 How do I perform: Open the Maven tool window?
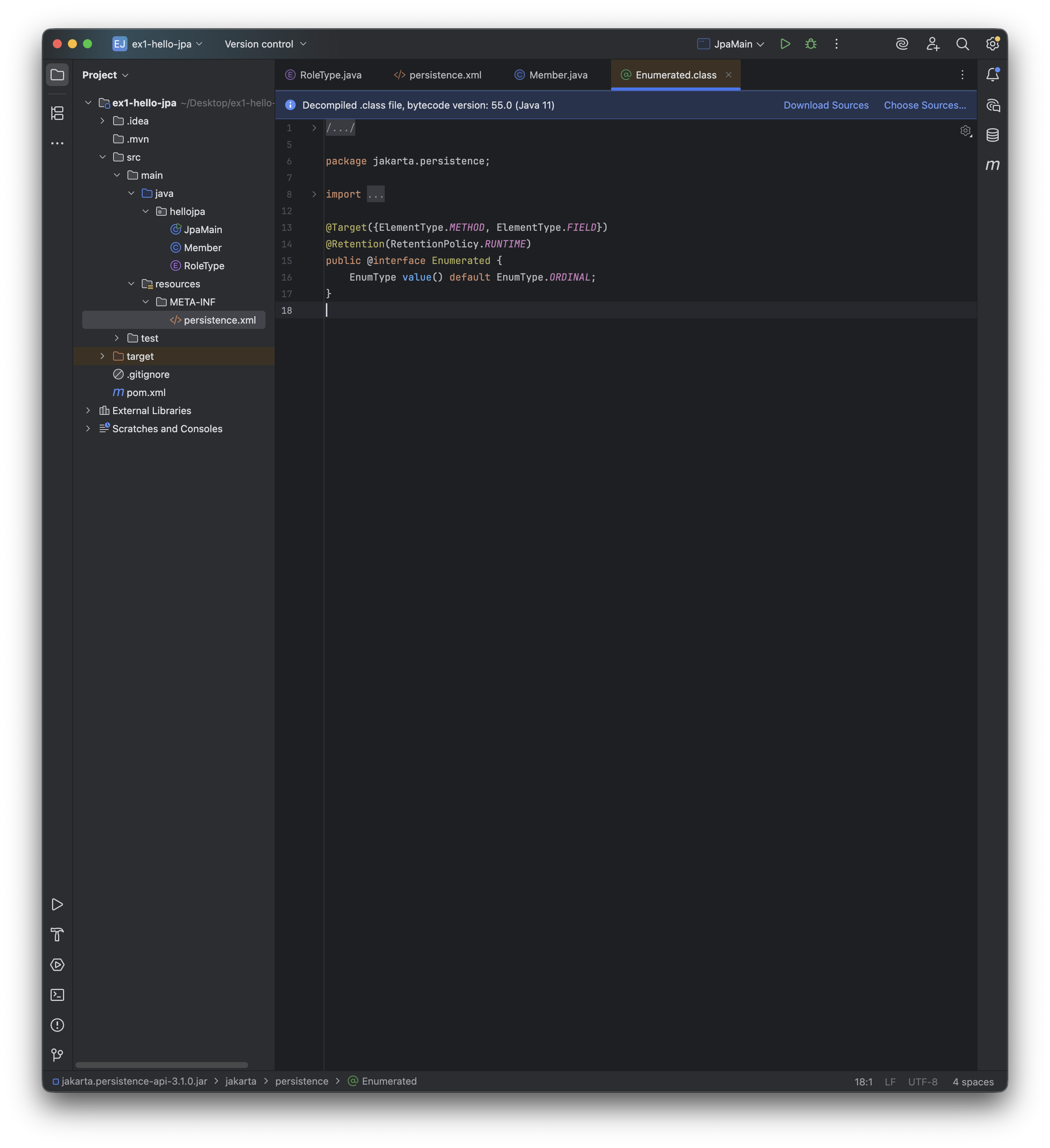[992, 165]
